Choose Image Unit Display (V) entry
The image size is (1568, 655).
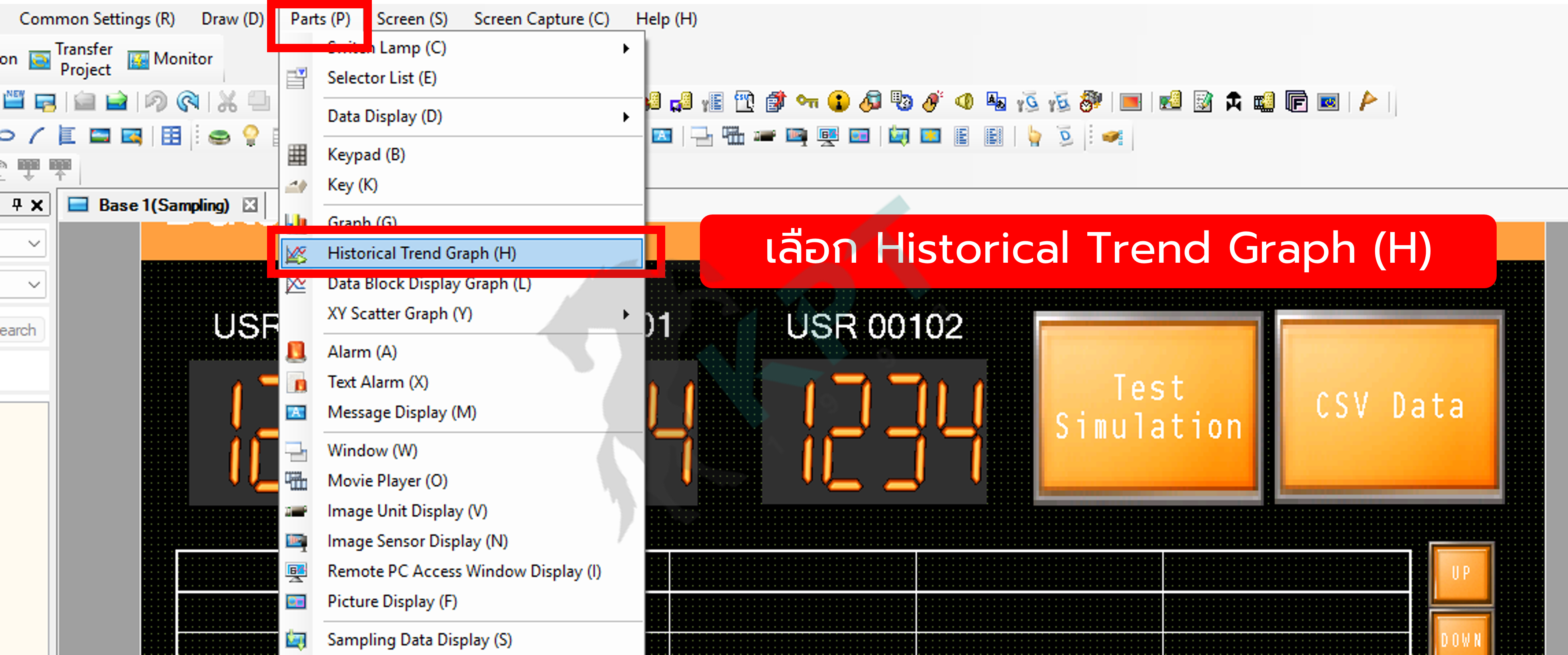coord(462,511)
